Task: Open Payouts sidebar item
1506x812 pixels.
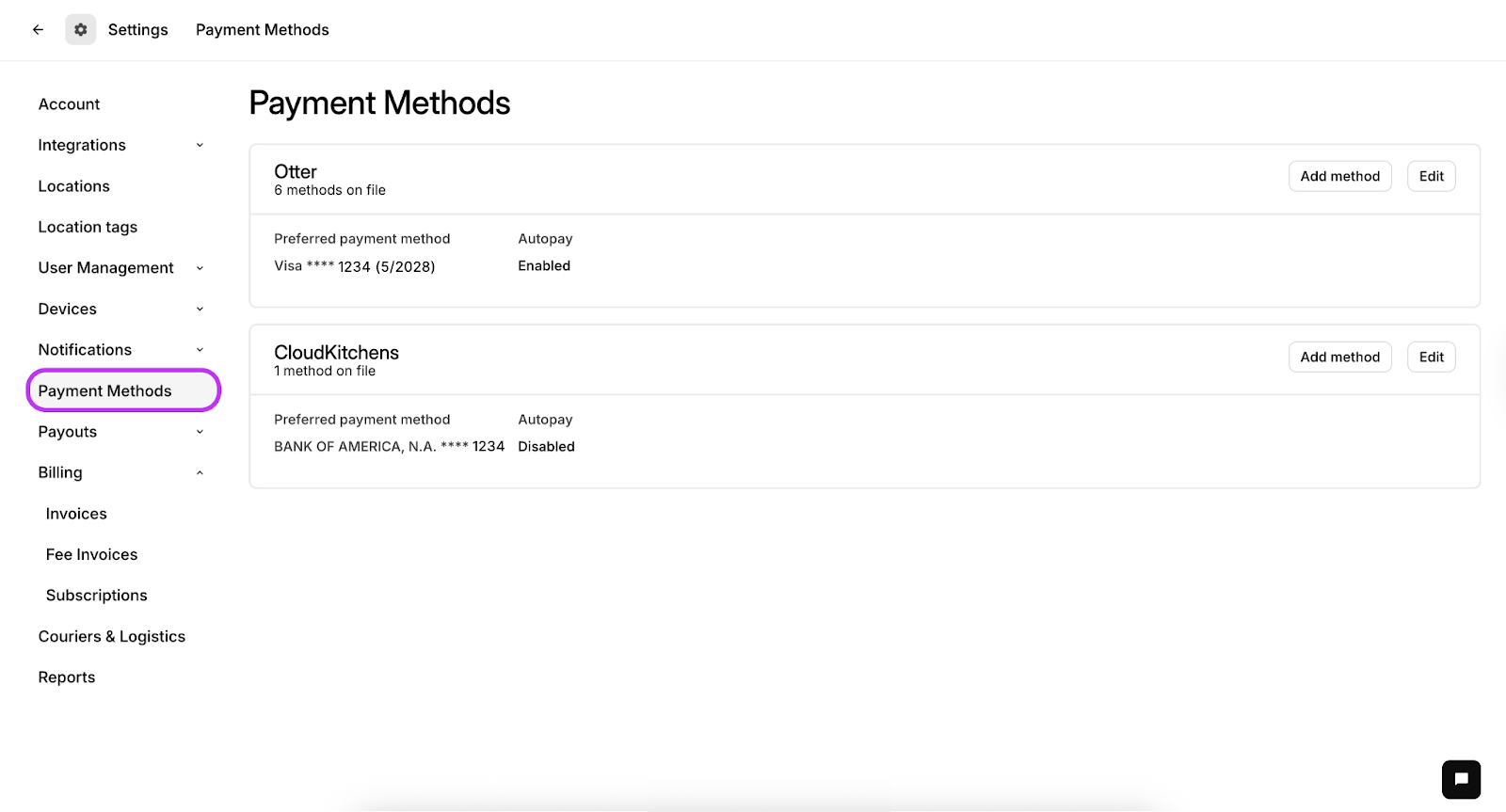Action: [x=67, y=432]
